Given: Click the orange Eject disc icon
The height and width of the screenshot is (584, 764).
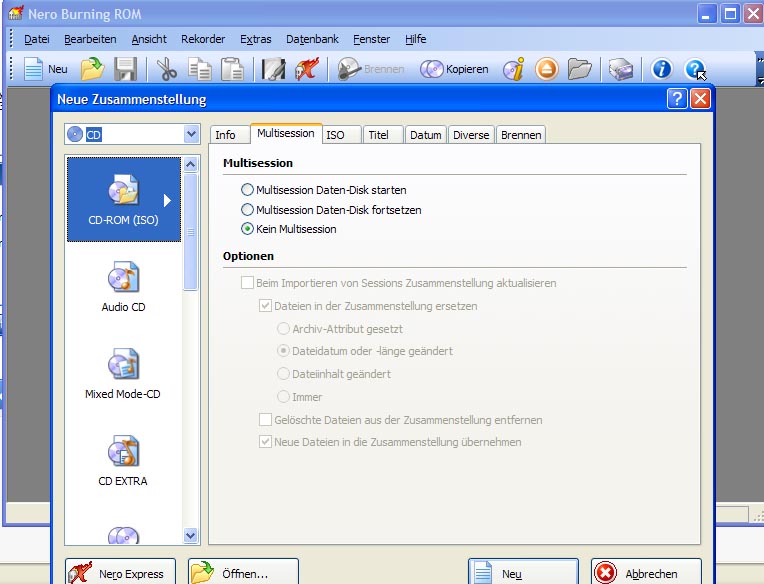Looking at the screenshot, I should point(547,69).
